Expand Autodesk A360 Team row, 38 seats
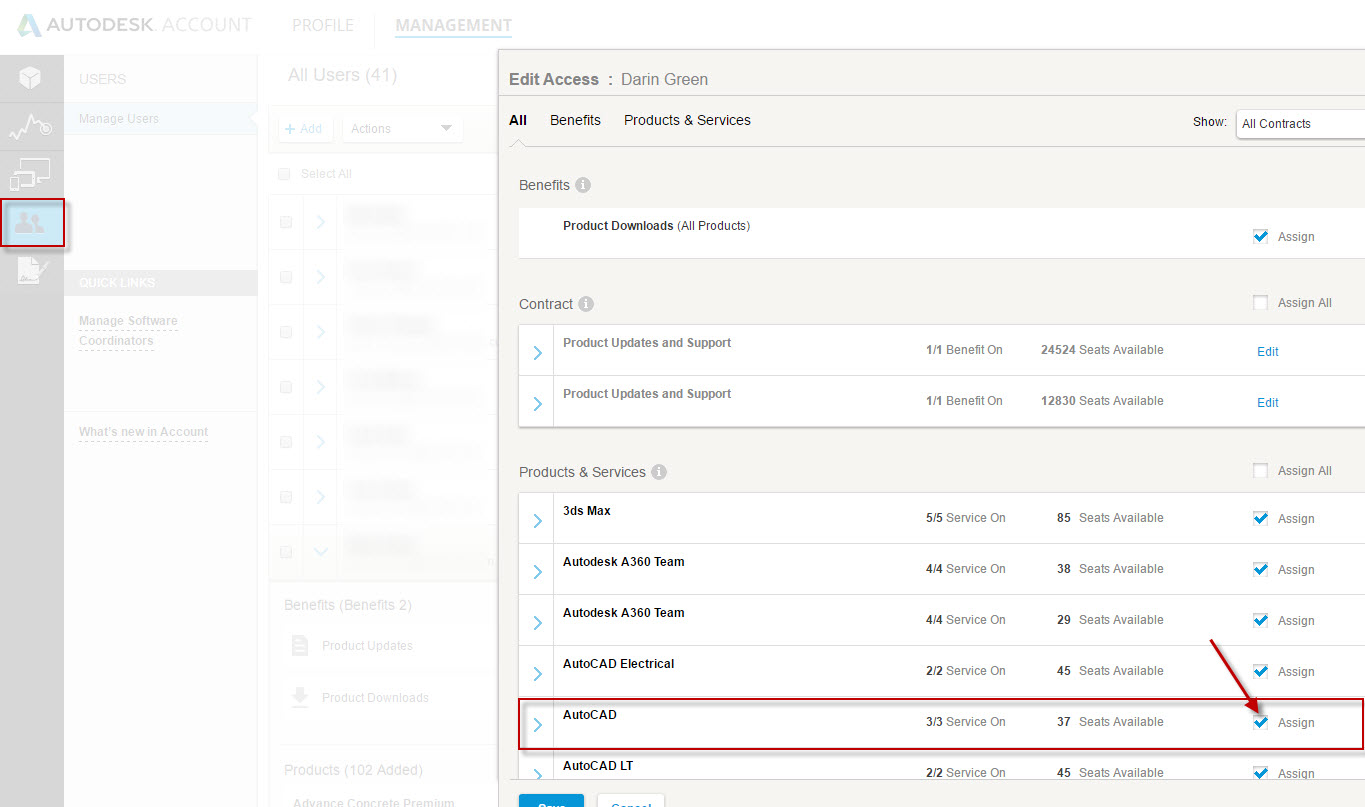This screenshot has width=1365, height=807. [x=537, y=571]
